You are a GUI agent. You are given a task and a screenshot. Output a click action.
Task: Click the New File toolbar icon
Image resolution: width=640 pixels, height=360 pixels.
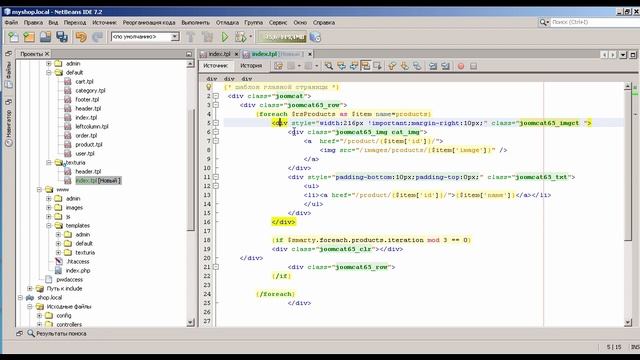tap(13, 37)
